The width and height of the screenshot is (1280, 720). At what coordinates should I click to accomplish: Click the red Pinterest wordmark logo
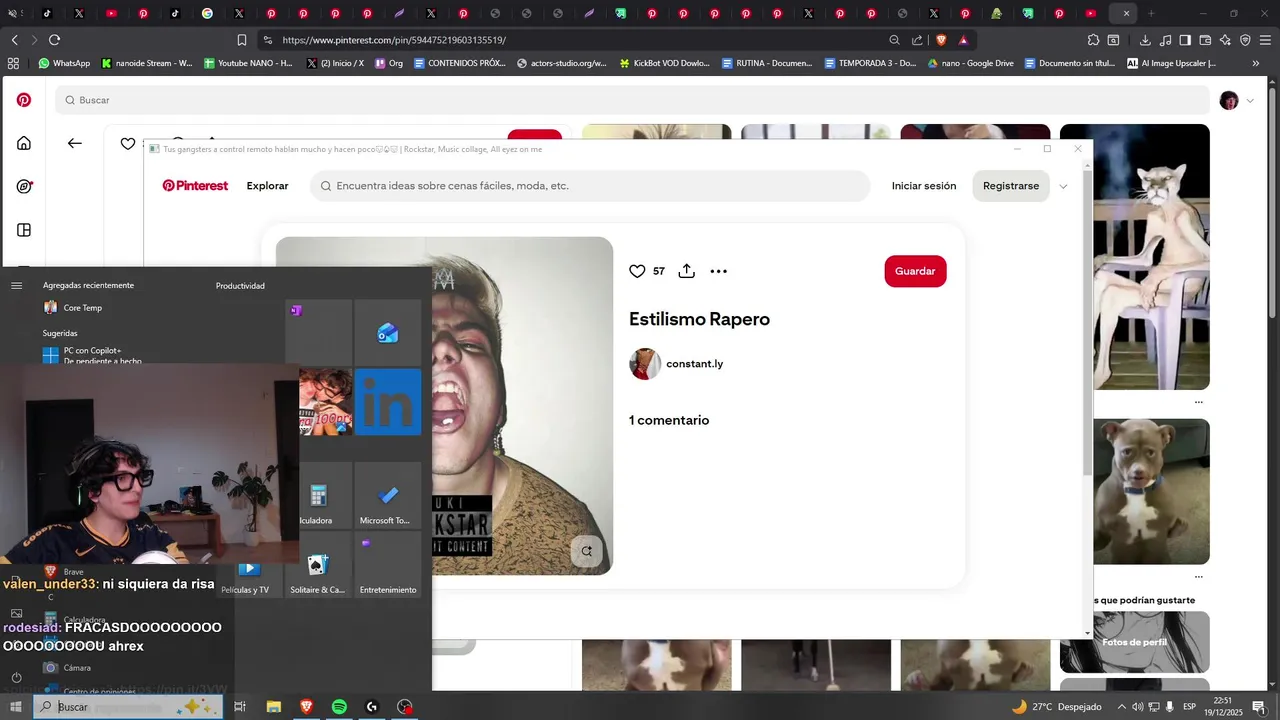coord(195,186)
